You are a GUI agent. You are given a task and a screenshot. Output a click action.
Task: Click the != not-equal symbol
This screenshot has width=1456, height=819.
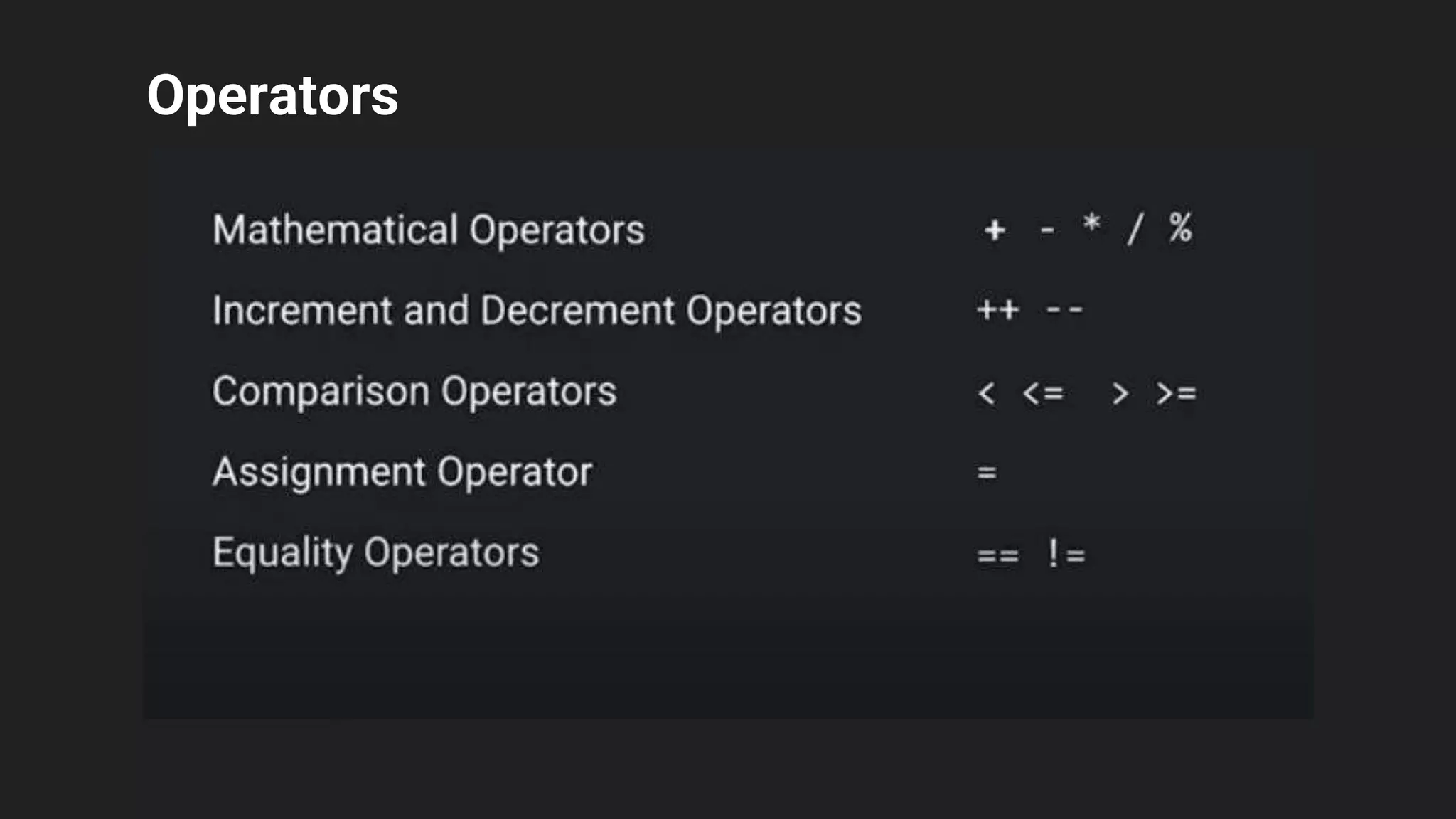(x=1066, y=553)
